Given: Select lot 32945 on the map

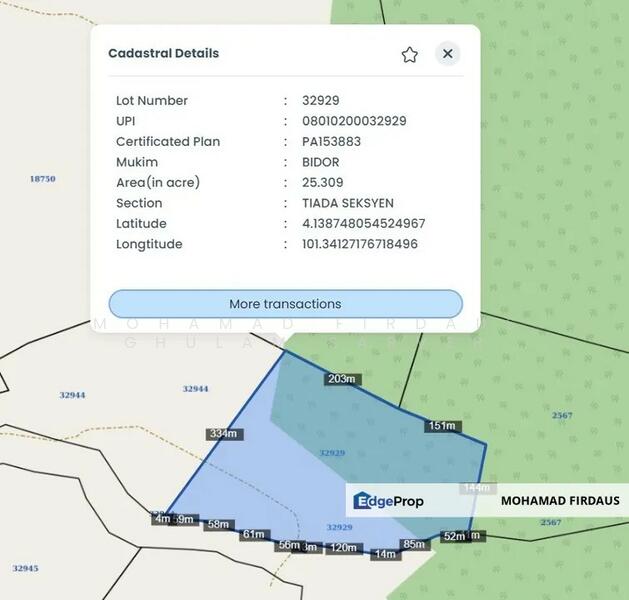Looking at the screenshot, I should click(x=25, y=568).
